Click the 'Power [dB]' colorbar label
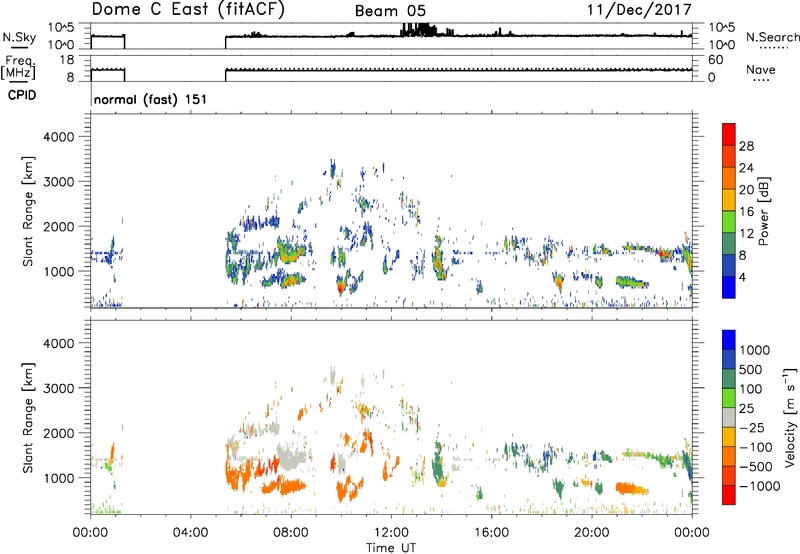 763,211
